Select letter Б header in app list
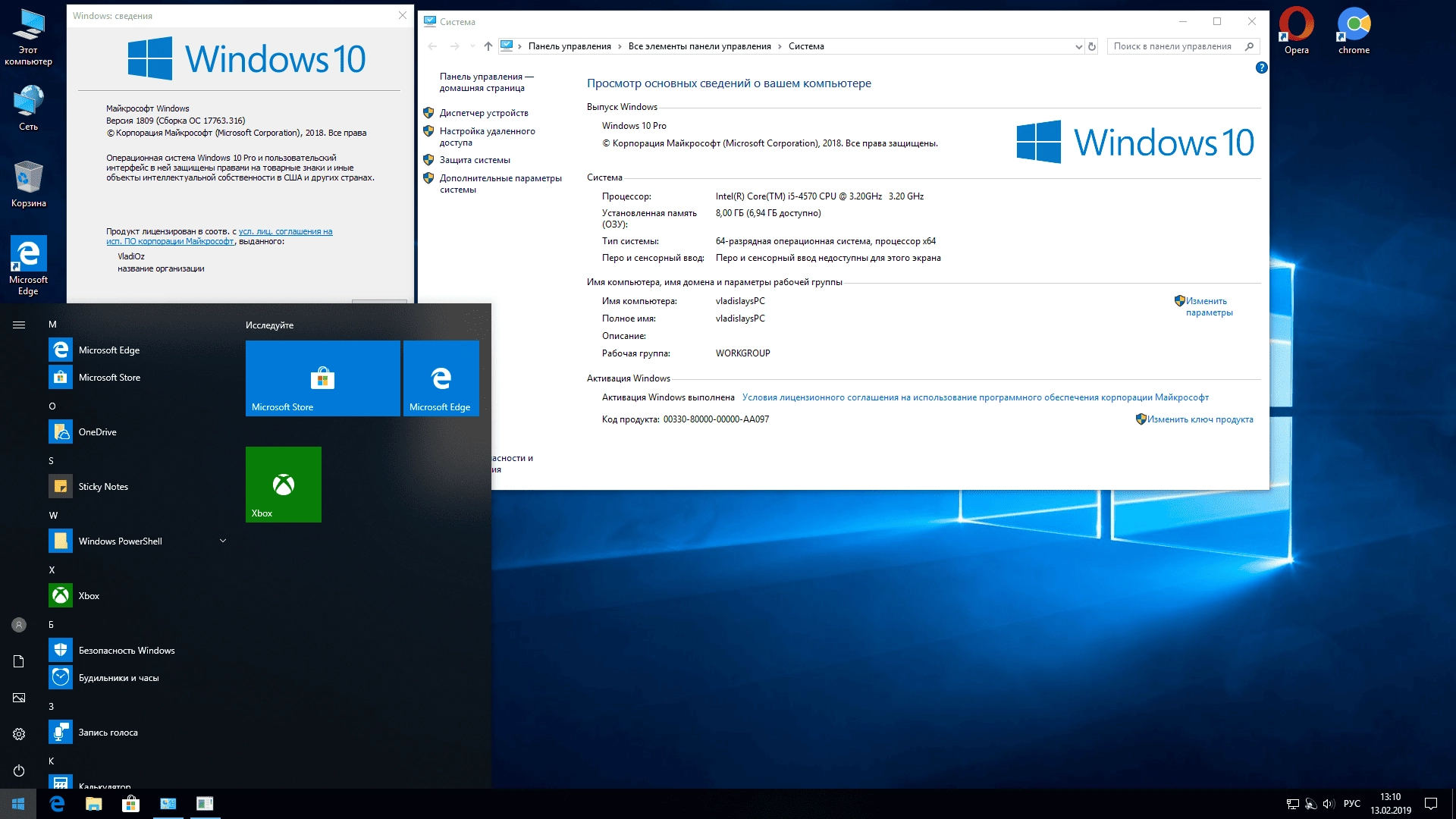 click(51, 624)
